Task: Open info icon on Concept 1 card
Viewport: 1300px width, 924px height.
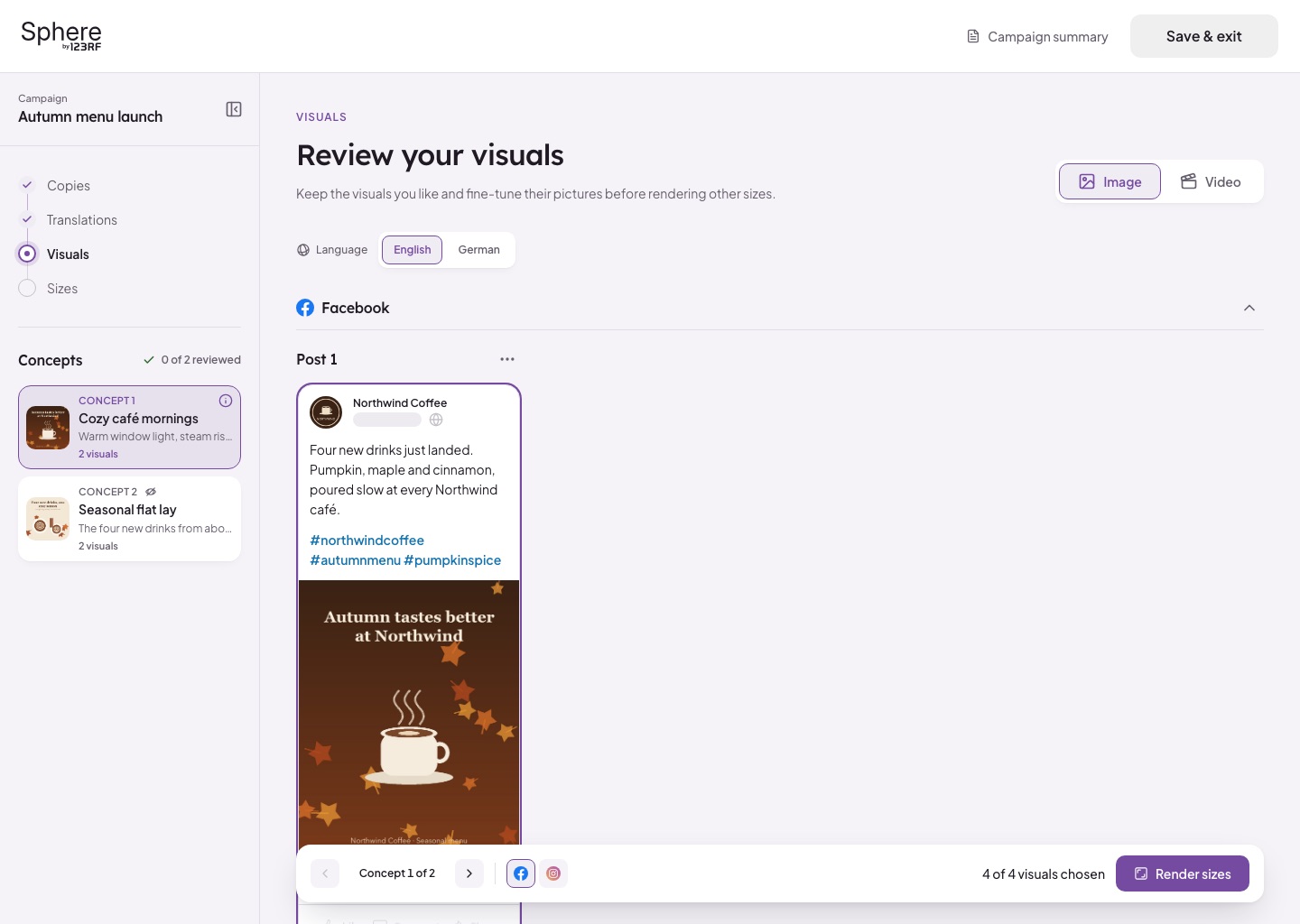Action: [226, 401]
